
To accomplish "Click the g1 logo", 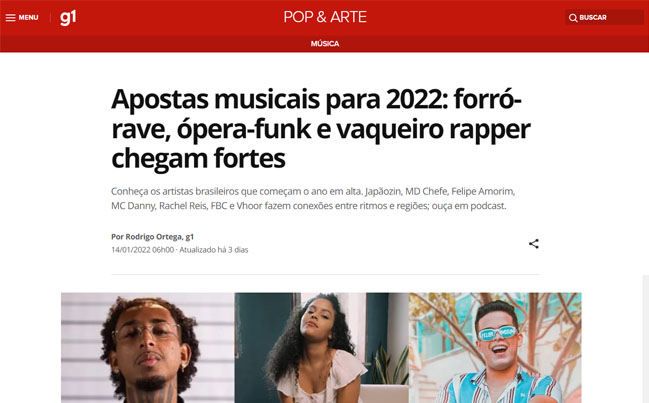I will point(68,17).
